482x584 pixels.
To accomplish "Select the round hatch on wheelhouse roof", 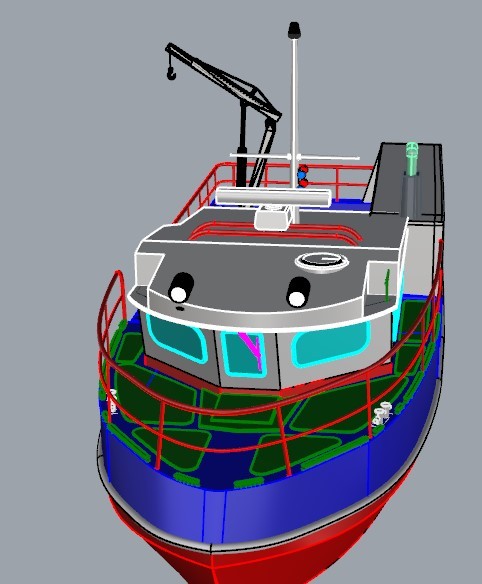I will click(322, 261).
